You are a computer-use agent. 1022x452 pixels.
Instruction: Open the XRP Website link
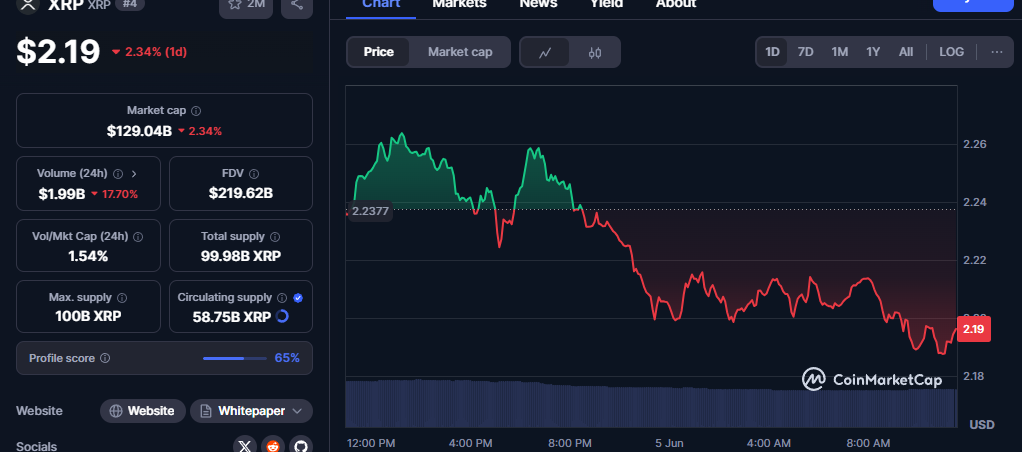click(143, 411)
